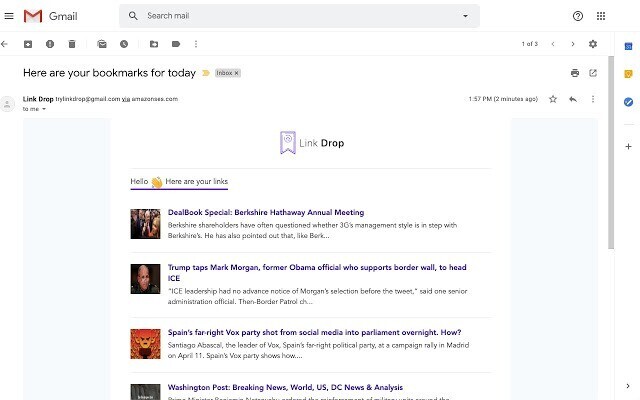Expand search options dropdown arrow
Viewport: 640px width, 400px height.
click(x=465, y=16)
